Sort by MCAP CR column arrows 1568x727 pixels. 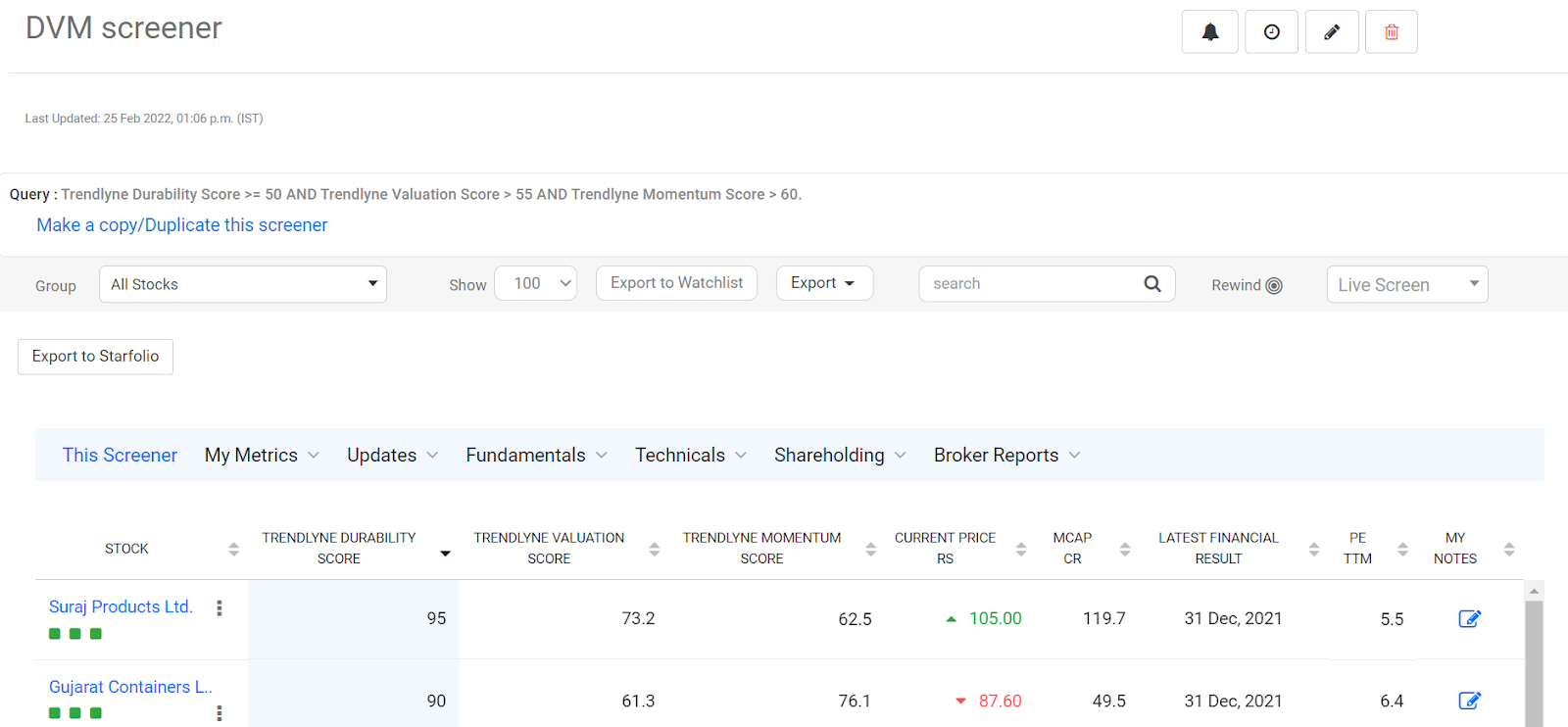[1125, 550]
